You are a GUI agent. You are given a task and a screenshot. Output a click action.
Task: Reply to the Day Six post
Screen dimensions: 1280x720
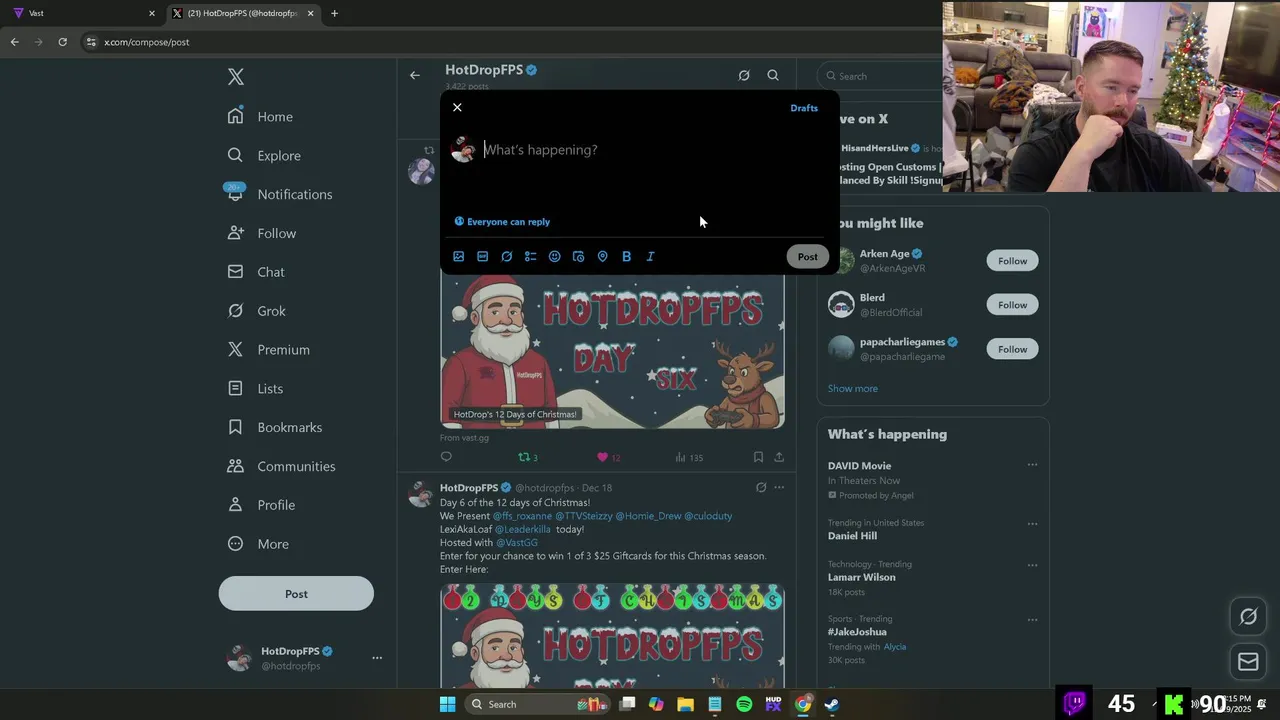(x=446, y=457)
